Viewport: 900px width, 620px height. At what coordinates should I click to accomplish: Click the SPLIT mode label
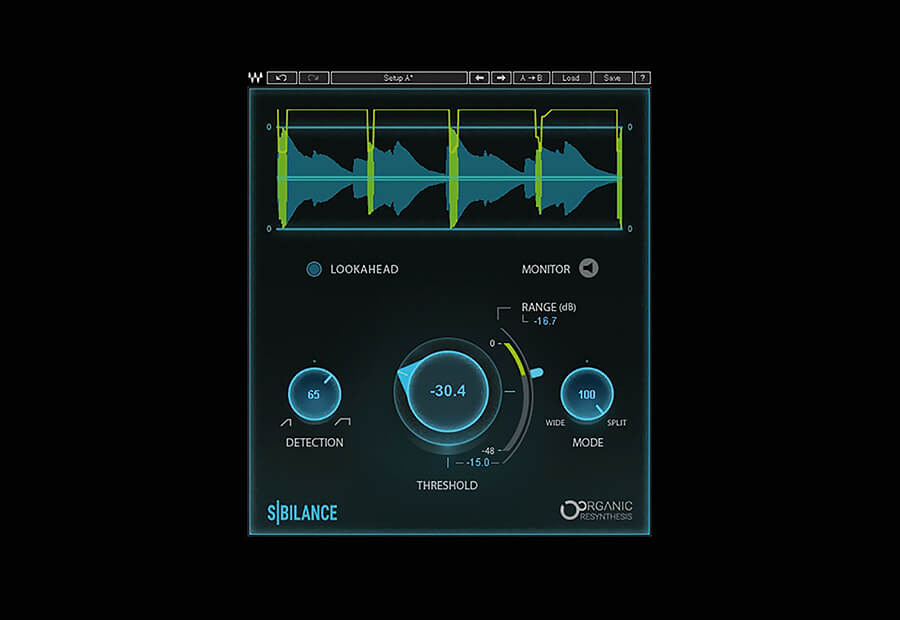click(617, 423)
